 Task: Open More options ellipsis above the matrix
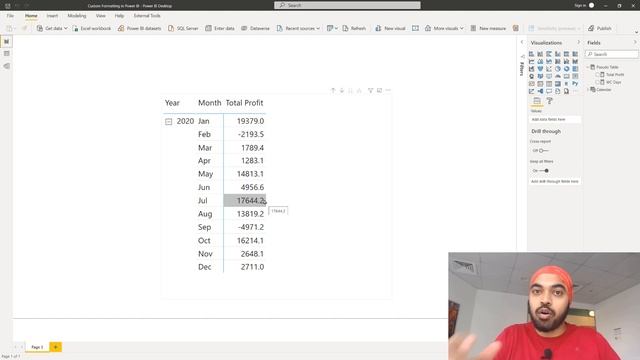point(388,90)
